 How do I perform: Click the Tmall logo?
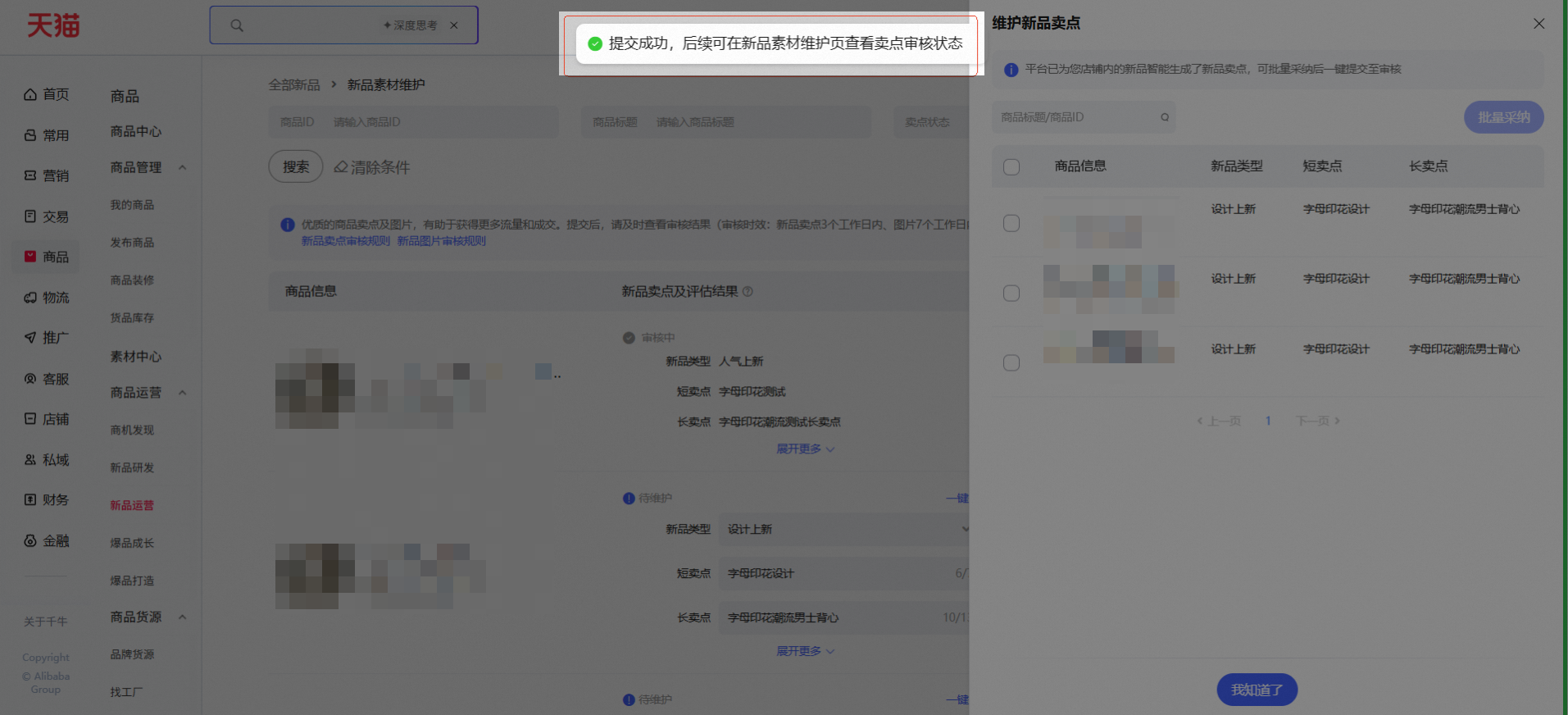coord(53,25)
